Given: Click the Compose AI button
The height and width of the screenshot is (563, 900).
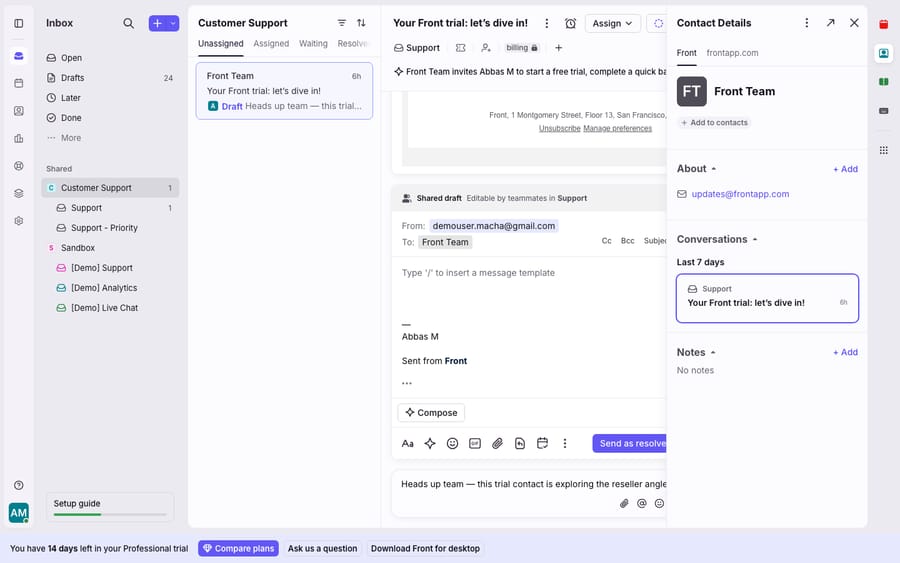Looking at the screenshot, I should (x=431, y=413).
